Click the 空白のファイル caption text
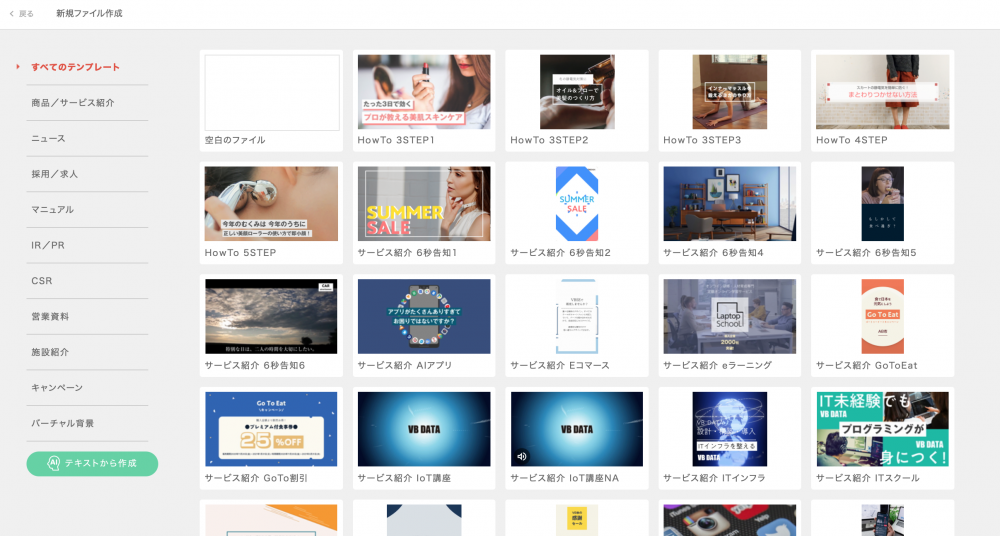The width and height of the screenshot is (1000, 536). coord(235,140)
